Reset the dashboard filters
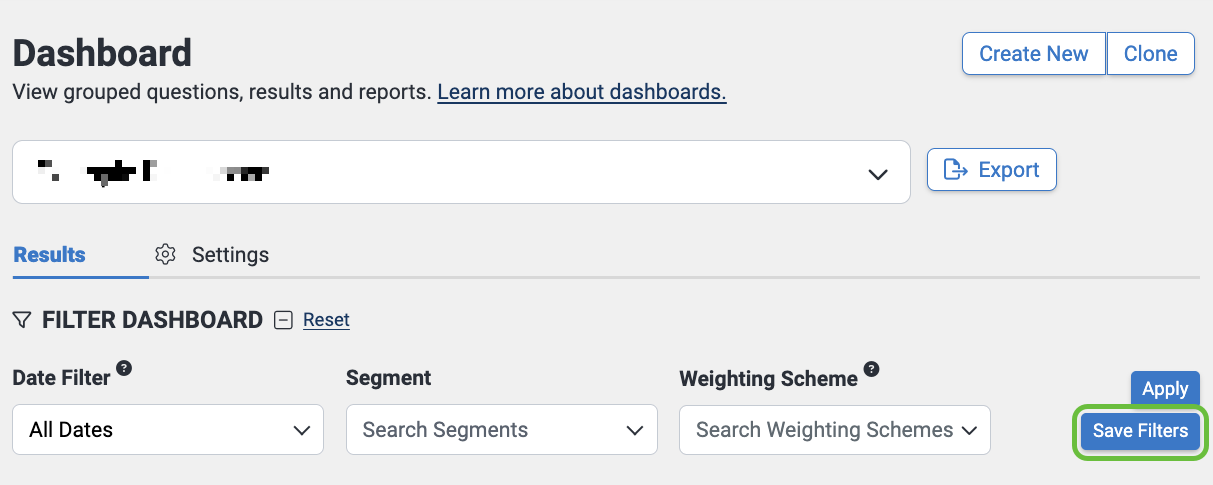 pyautogui.click(x=326, y=320)
